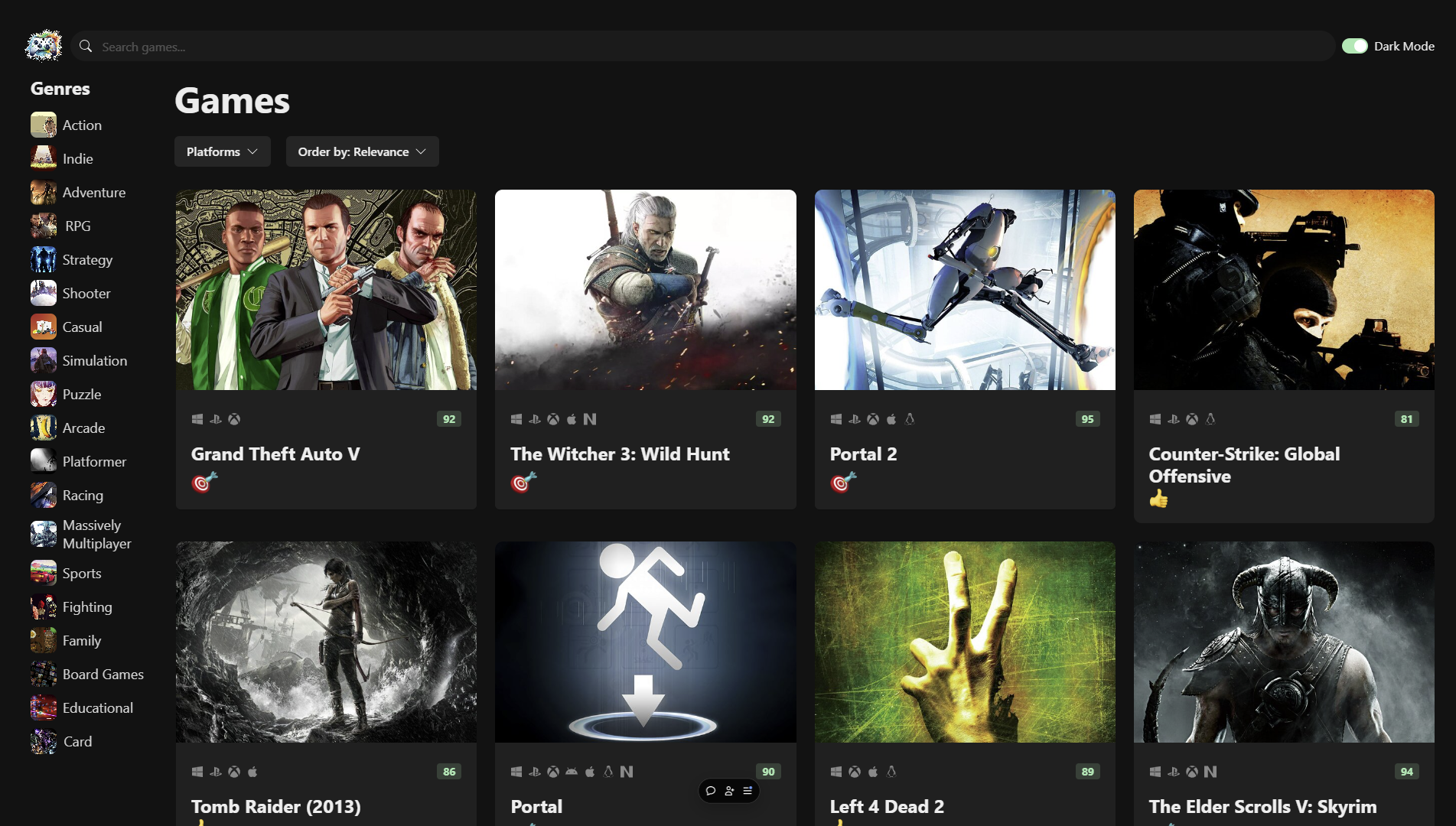The width and height of the screenshot is (1456, 826).
Task: Click the Windows icon on Counter-Strike card
Action: [x=1155, y=419]
